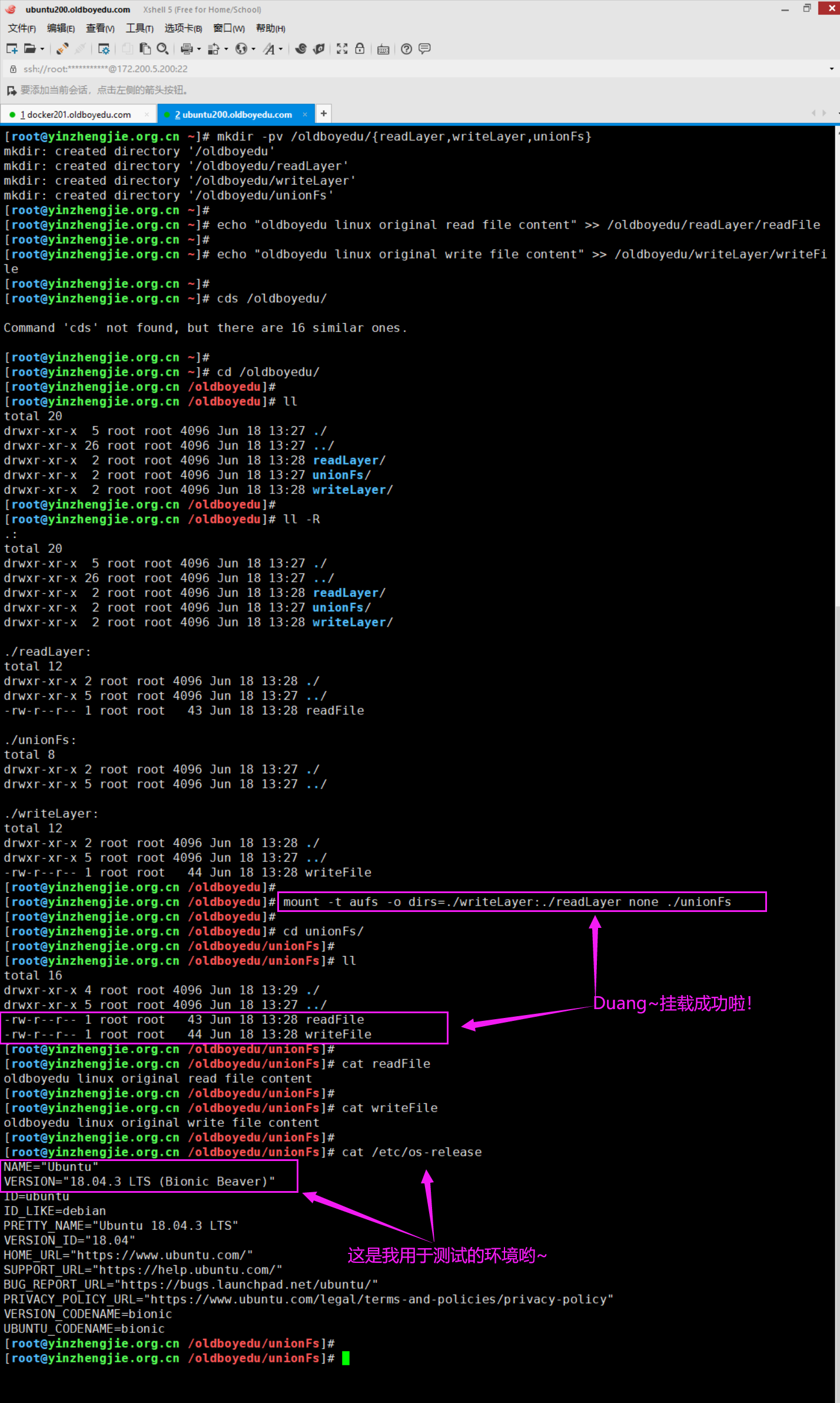Restore down the Xshell window
Screen dimensions: 840x1403
pyautogui.click(x=806, y=8)
